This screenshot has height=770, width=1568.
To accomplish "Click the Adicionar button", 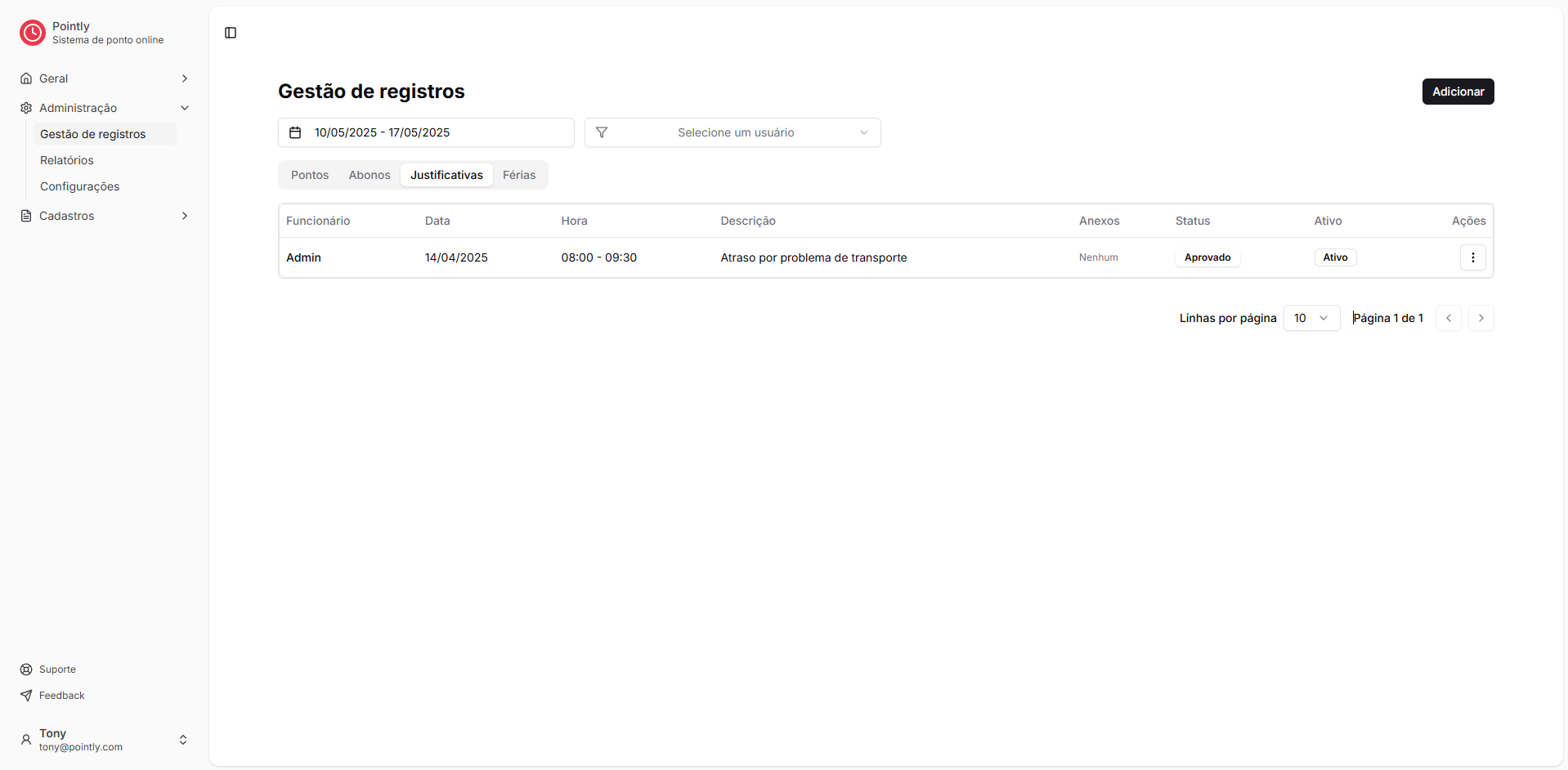I will 1458,91.
